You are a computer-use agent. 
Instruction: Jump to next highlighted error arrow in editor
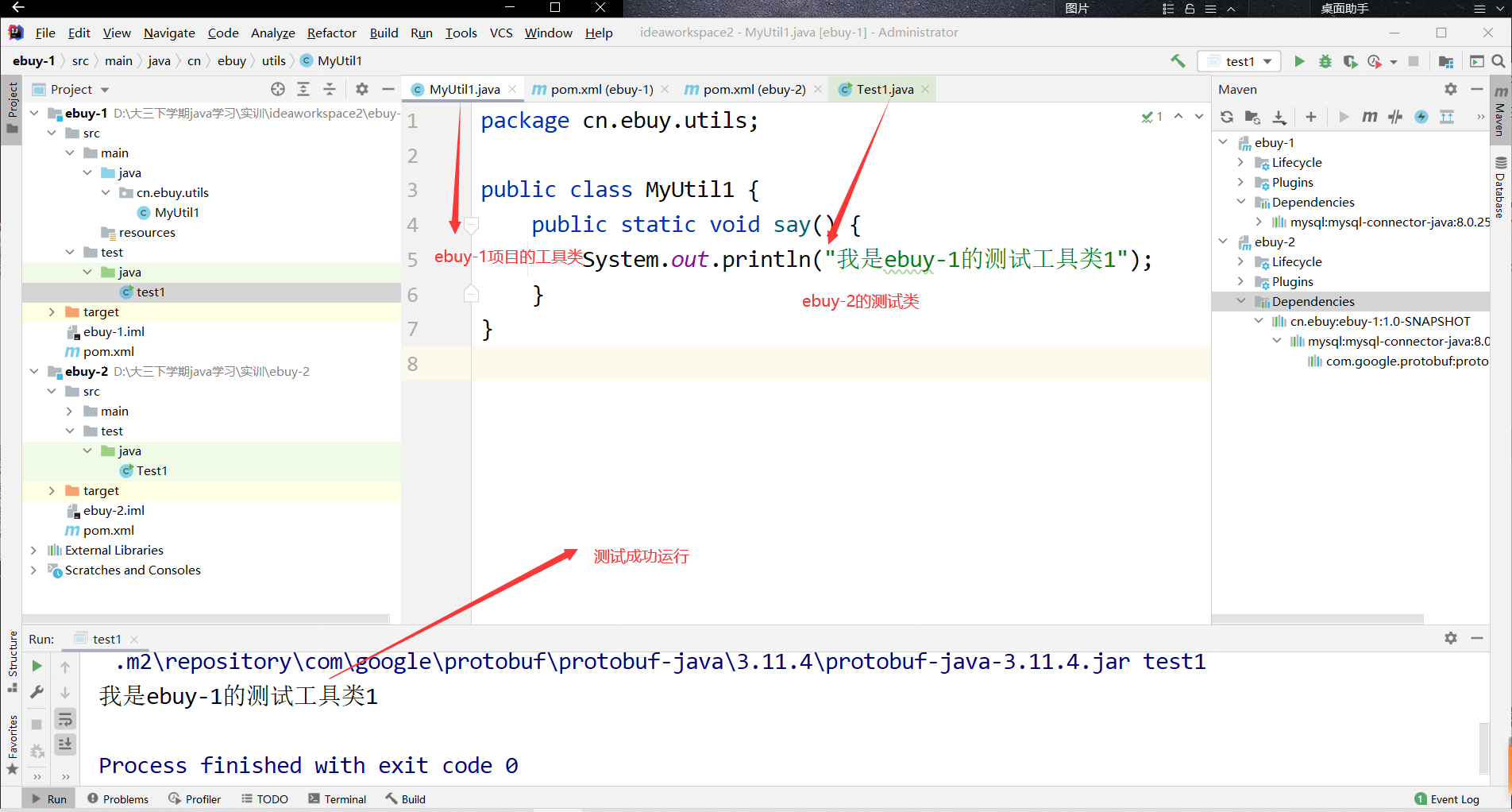coord(1199,117)
